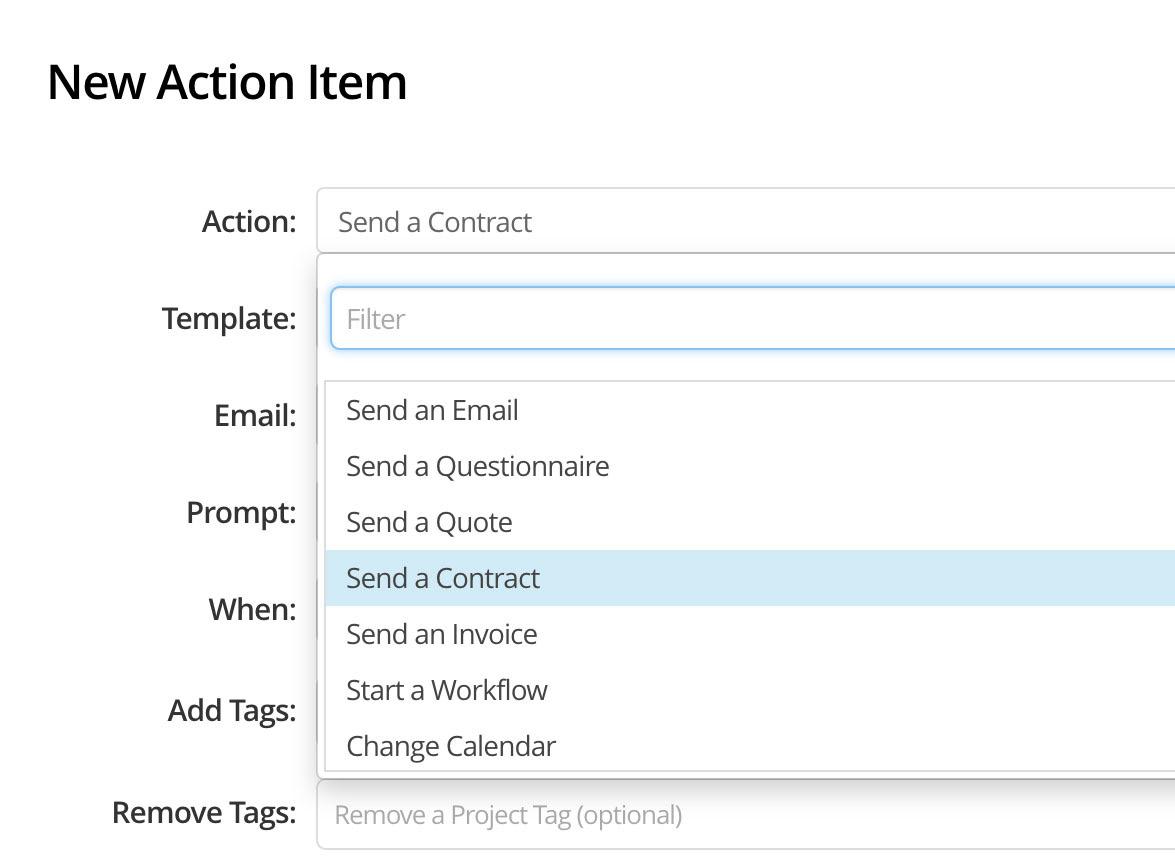Select Send a Questionnaire from list
This screenshot has height=866, width=1175.
coord(477,466)
